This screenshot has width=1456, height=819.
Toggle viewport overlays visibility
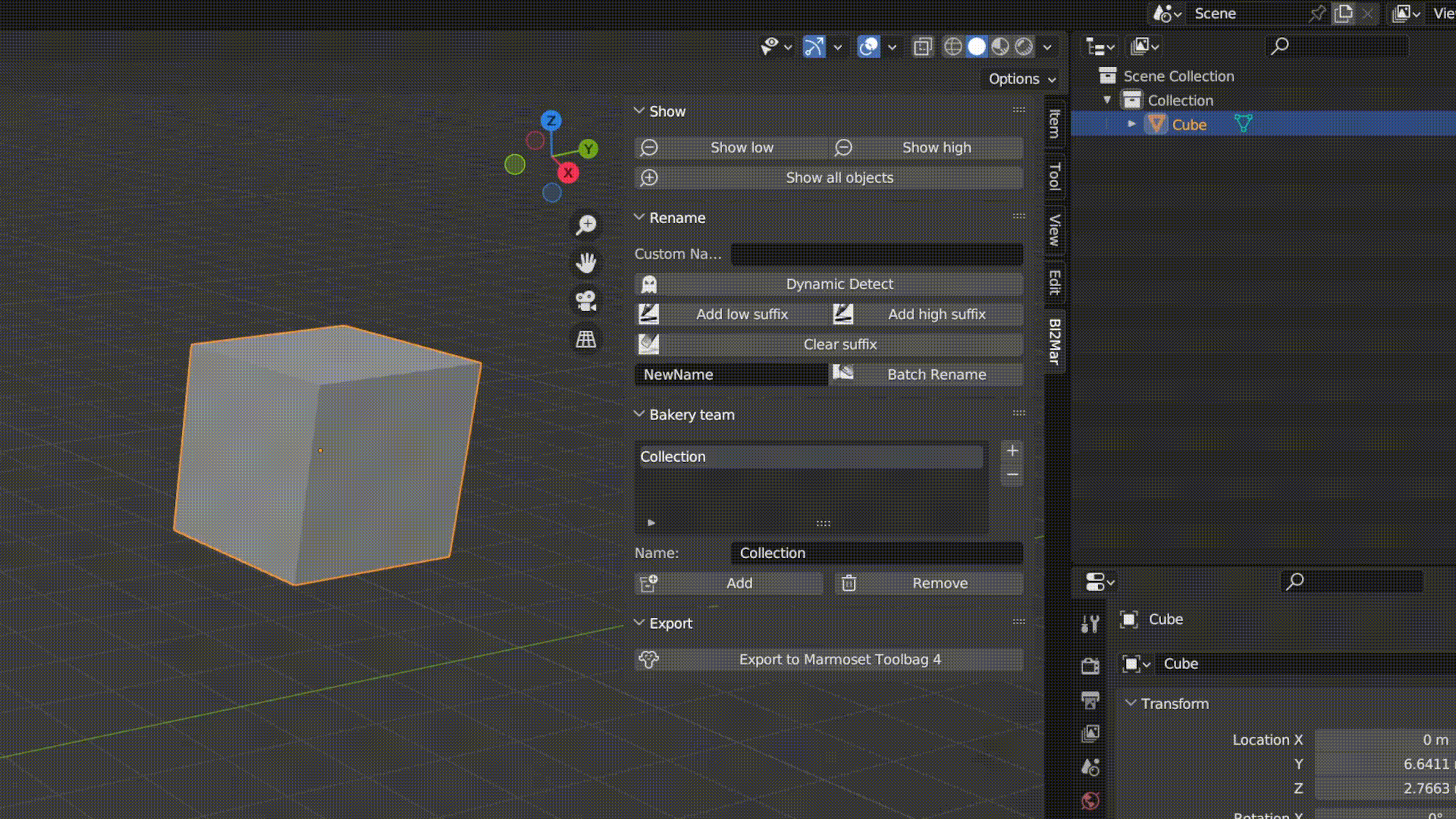pyautogui.click(x=869, y=46)
